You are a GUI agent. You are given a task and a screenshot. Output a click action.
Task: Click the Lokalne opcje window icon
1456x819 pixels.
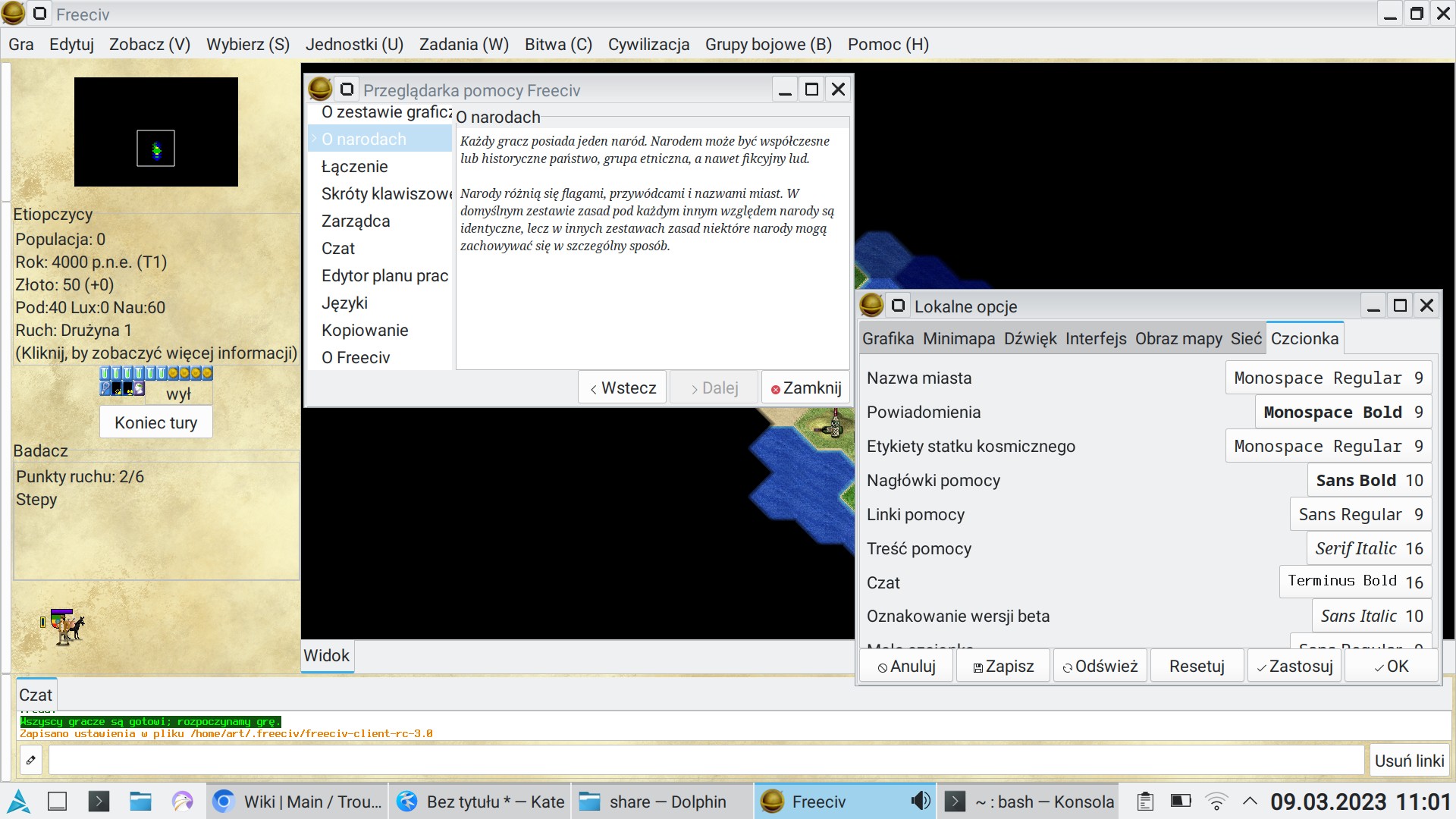click(x=871, y=306)
